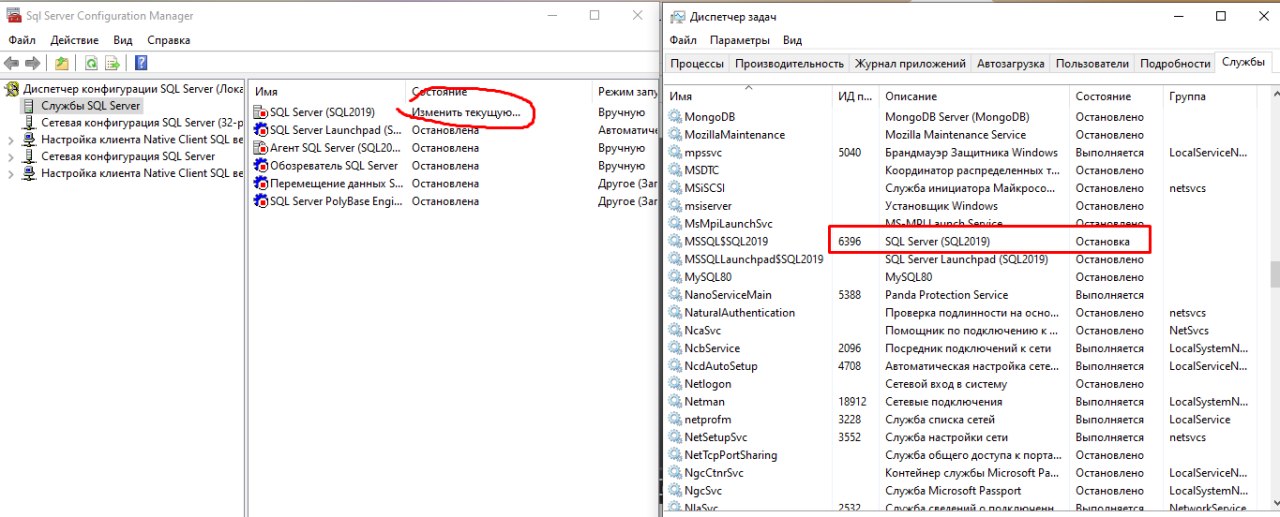The height and width of the screenshot is (517, 1280).
Task: Click the Forward arrow in SQL Configuration Manager toolbar
Action: click(33, 63)
